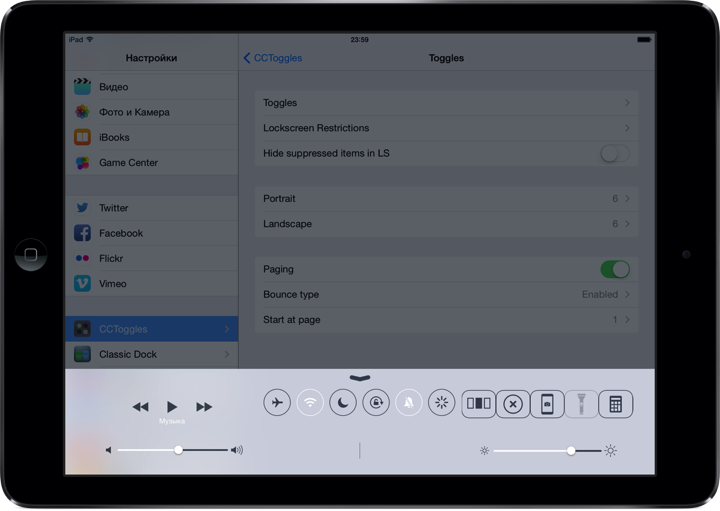This screenshot has width=720, height=511.
Task: Open the Toggles row
Action: click(x=446, y=103)
